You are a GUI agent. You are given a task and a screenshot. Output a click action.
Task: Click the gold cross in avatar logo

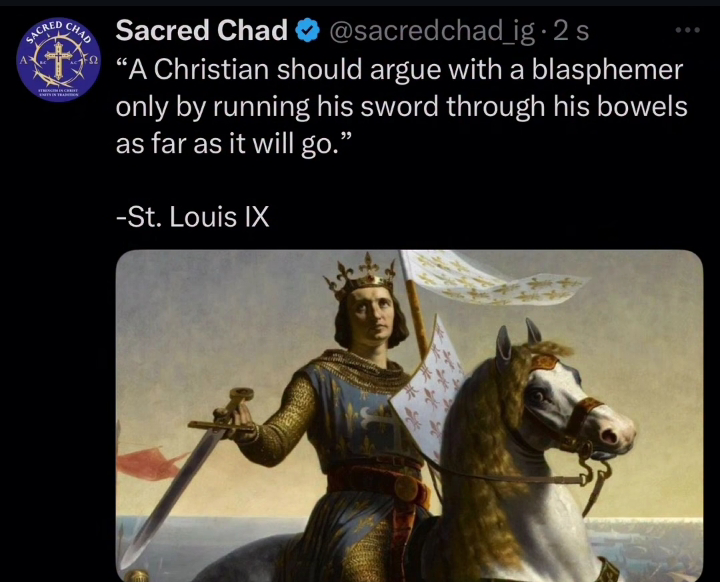(58, 60)
